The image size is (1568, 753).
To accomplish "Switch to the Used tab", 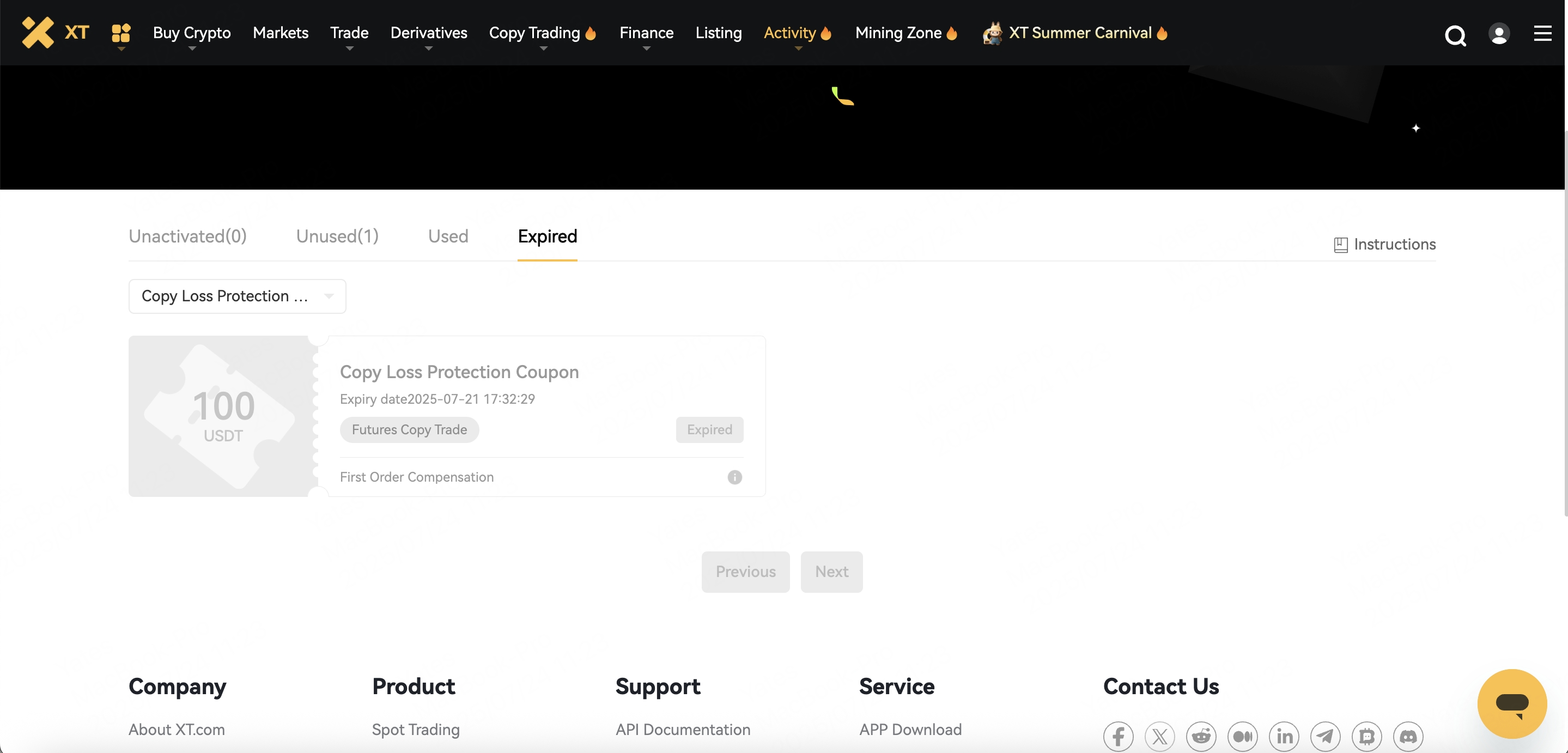I will pos(448,236).
